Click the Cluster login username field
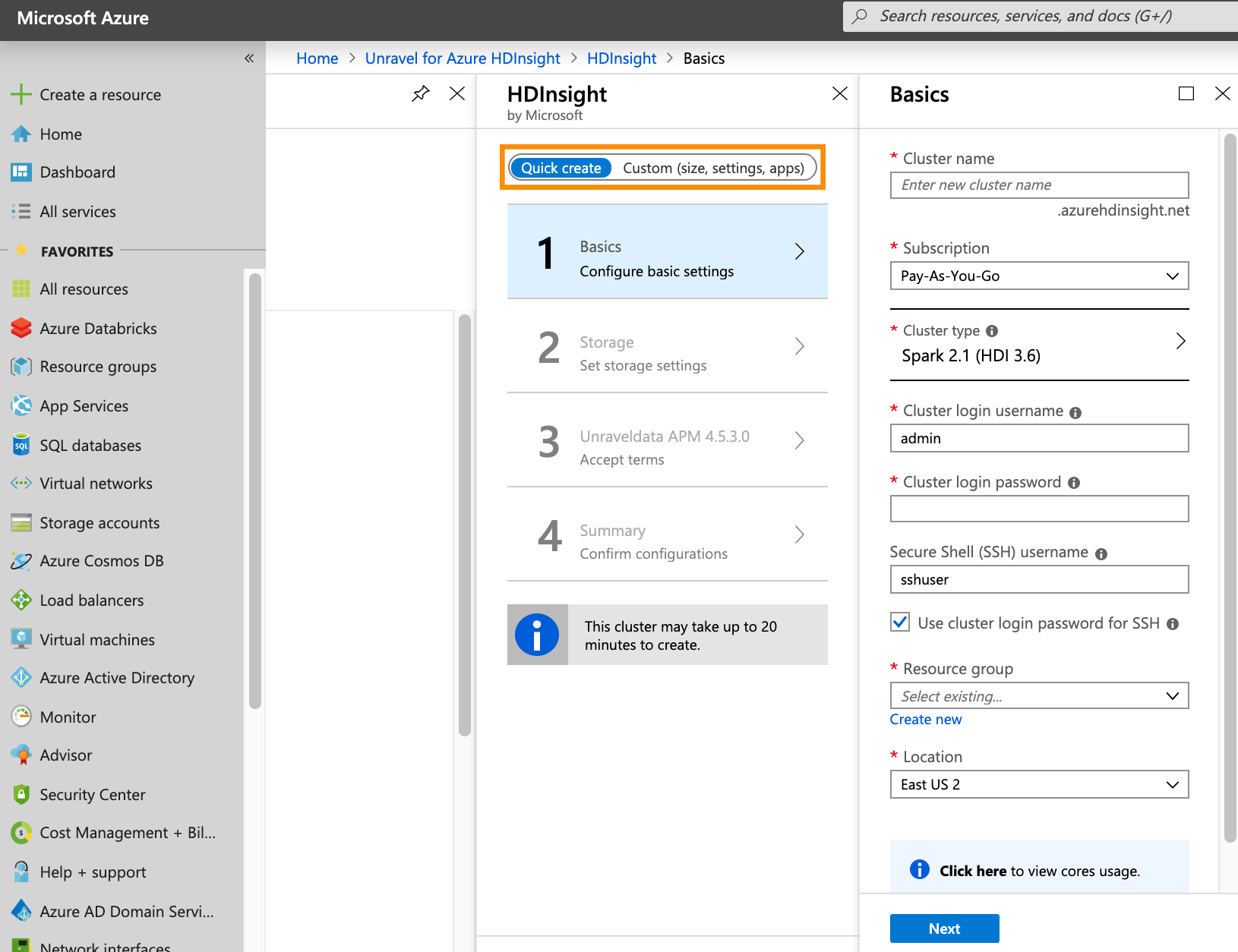1238x952 pixels. pos(1039,438)
